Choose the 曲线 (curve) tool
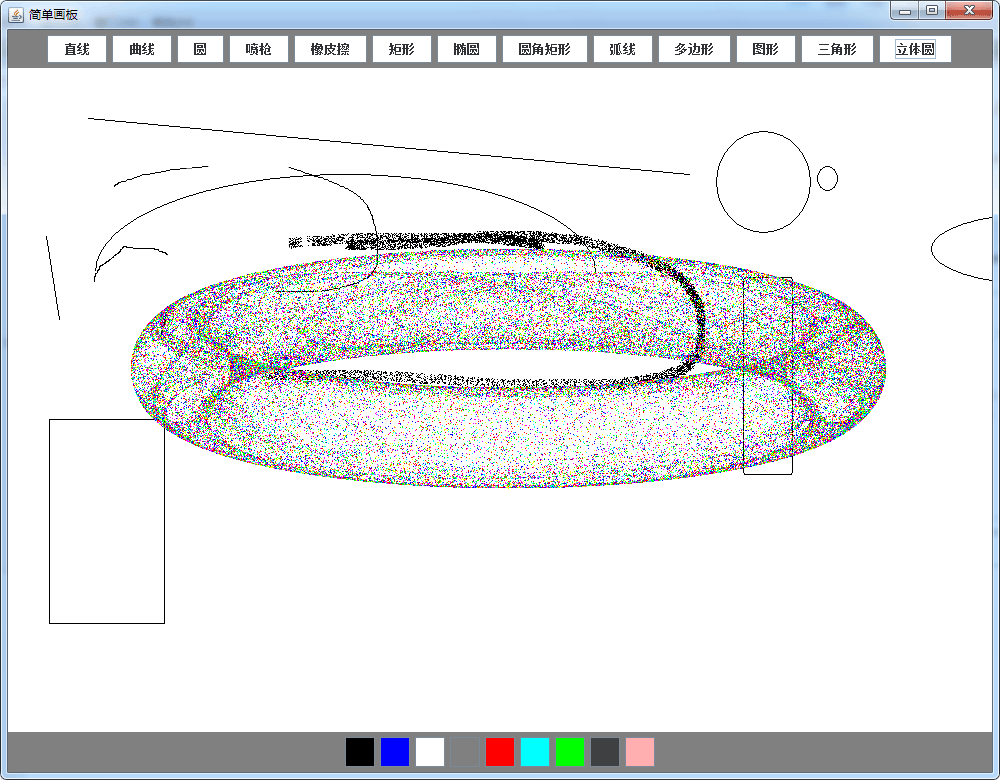Viewport: 1000px width, 780px height. pyautogui.click(x=142, y=49)
